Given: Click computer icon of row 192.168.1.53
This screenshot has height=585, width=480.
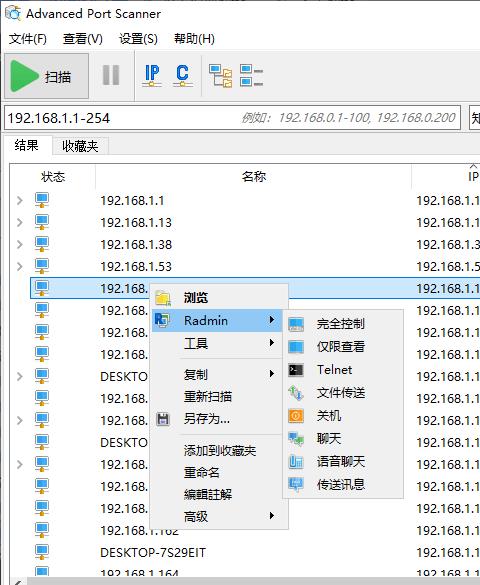Looking at the screenshot, I should (42, 266).
